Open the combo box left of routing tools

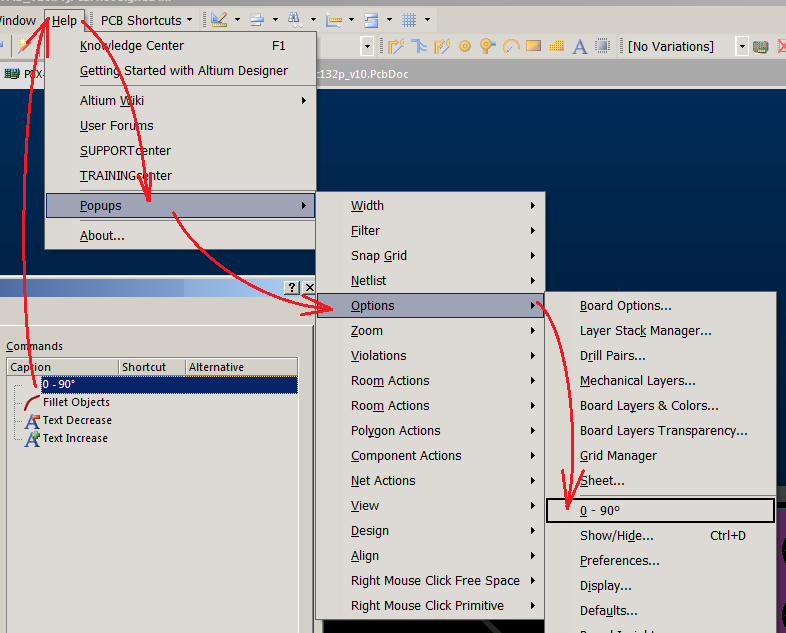(x=367, y=47)
